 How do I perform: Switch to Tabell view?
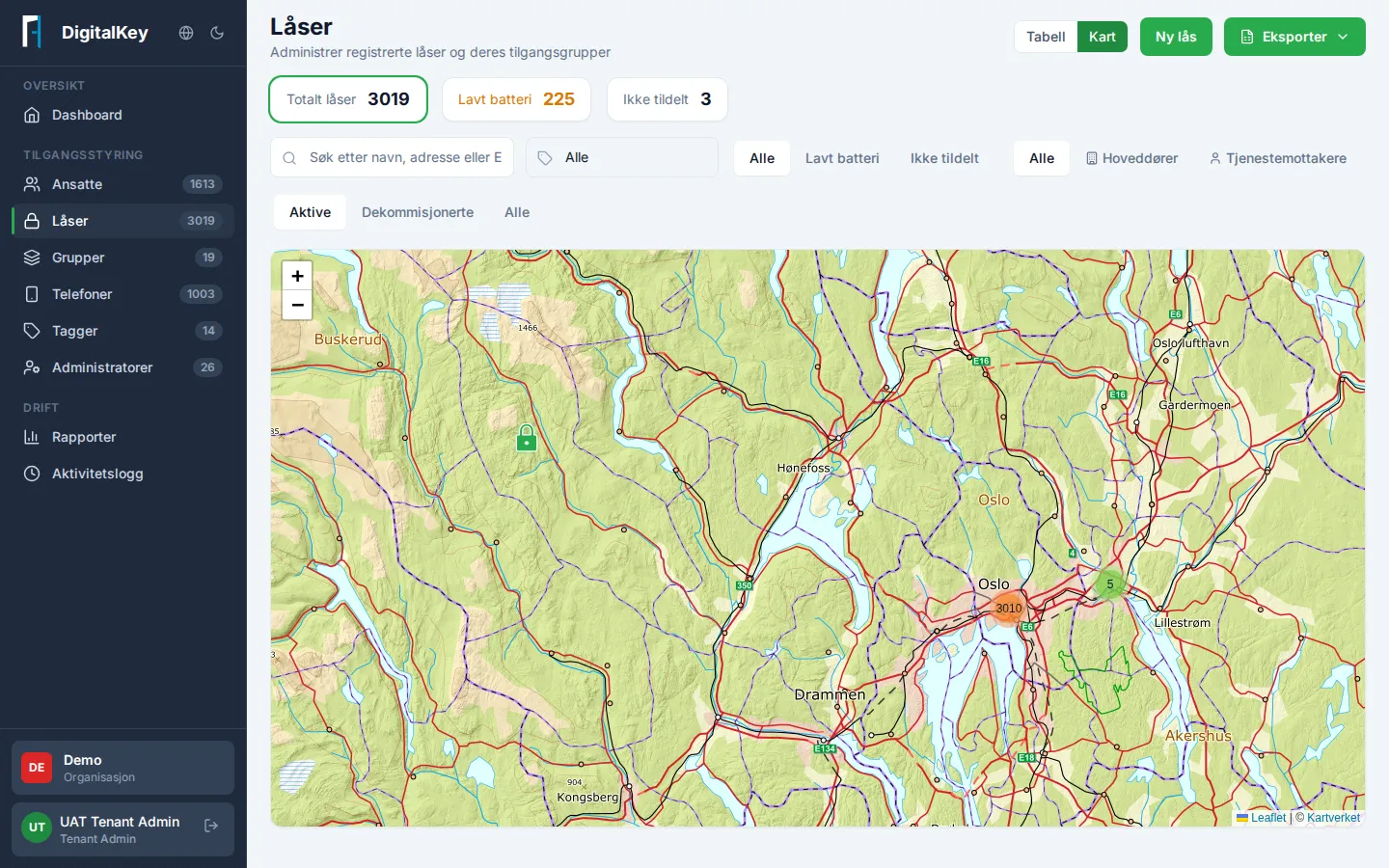point(1046,37)
